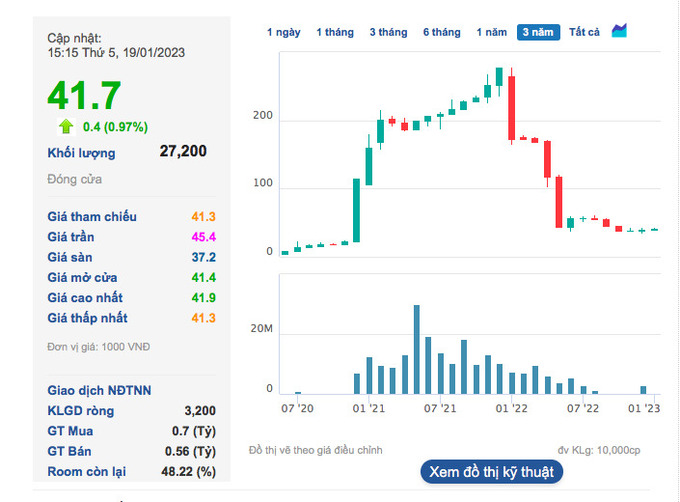Viewport: 680px width, 502px height.
Task: Click the large 41.7 current price
Action: click(84, 95)
